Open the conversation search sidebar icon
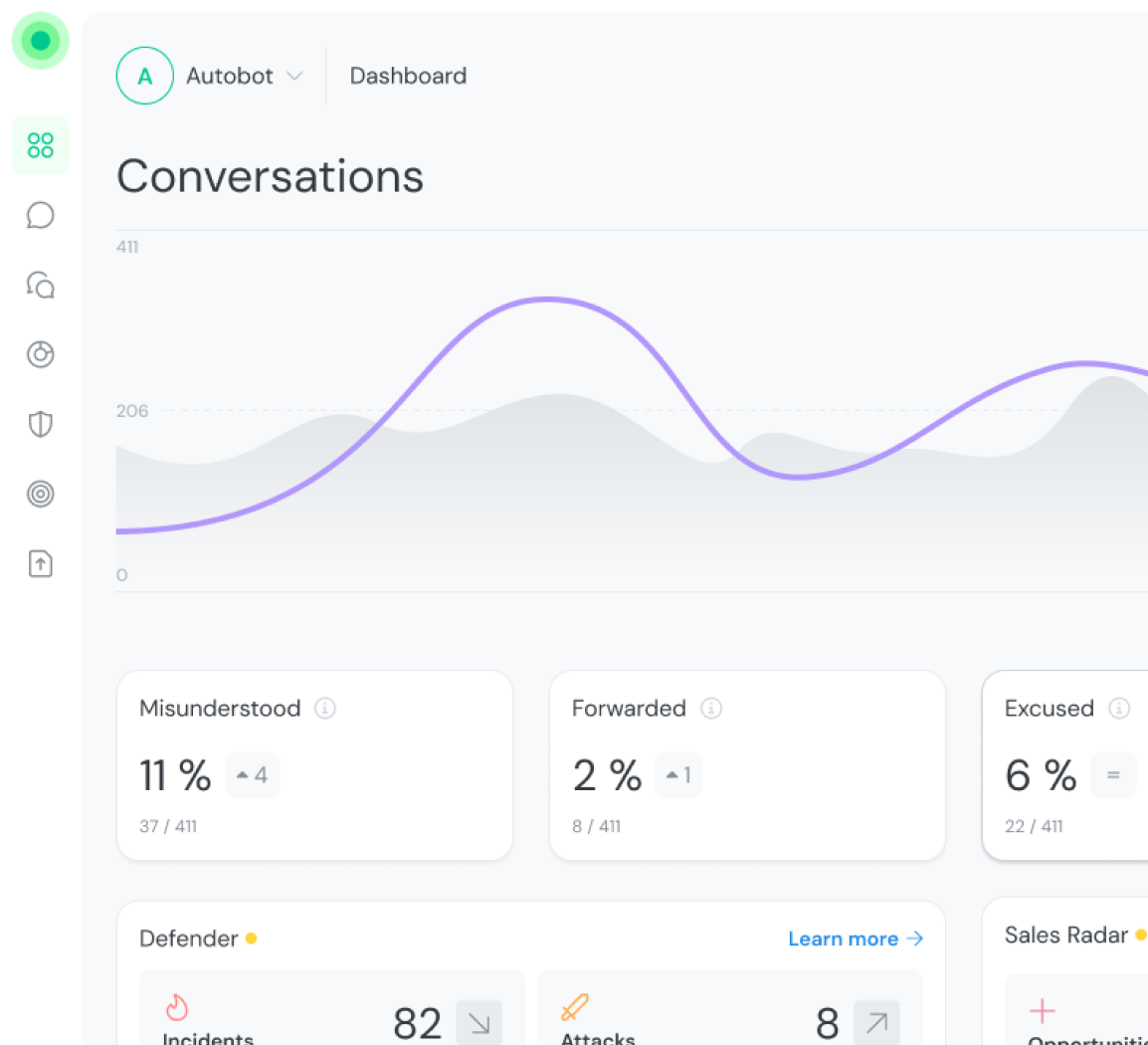This screenshot has width=1148, height=1045. (40, 286)
